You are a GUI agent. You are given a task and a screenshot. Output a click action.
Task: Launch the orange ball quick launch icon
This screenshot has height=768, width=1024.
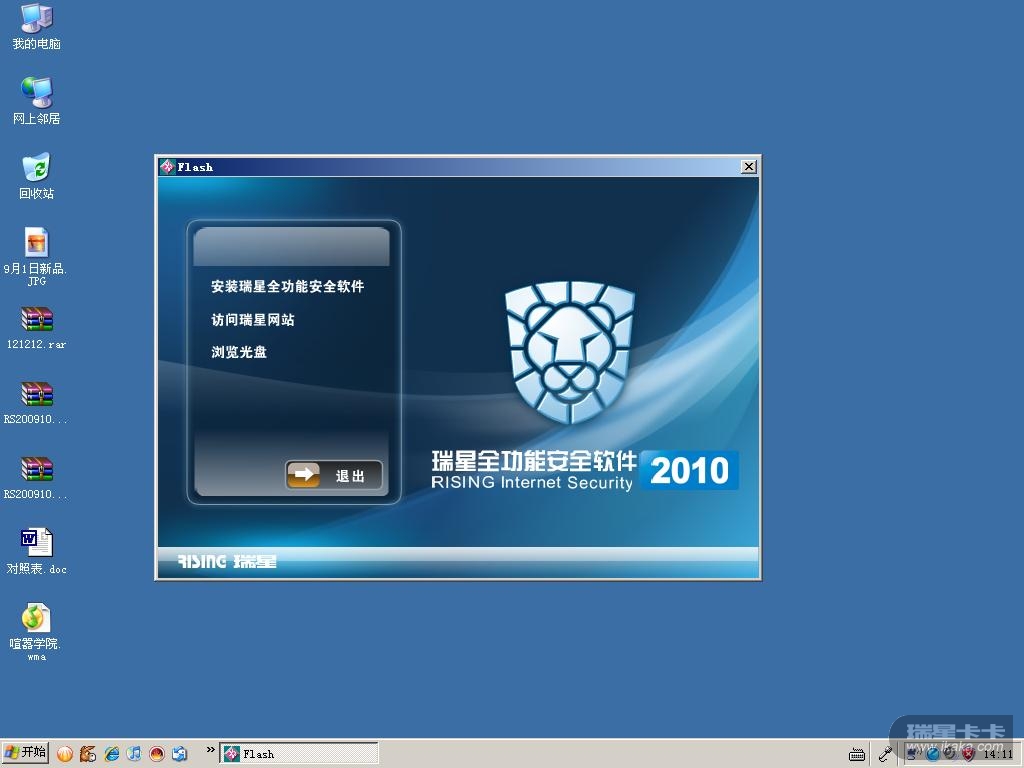click(x=65, y=754)
